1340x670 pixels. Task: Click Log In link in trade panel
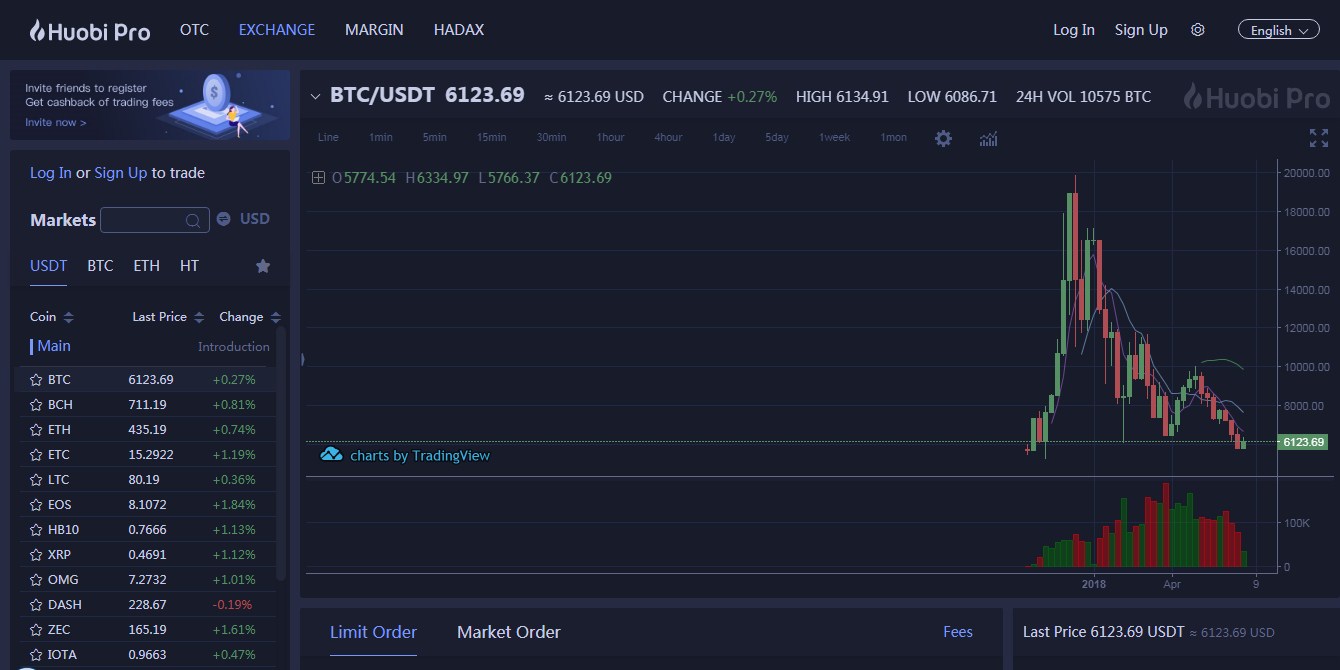point(51,173)
